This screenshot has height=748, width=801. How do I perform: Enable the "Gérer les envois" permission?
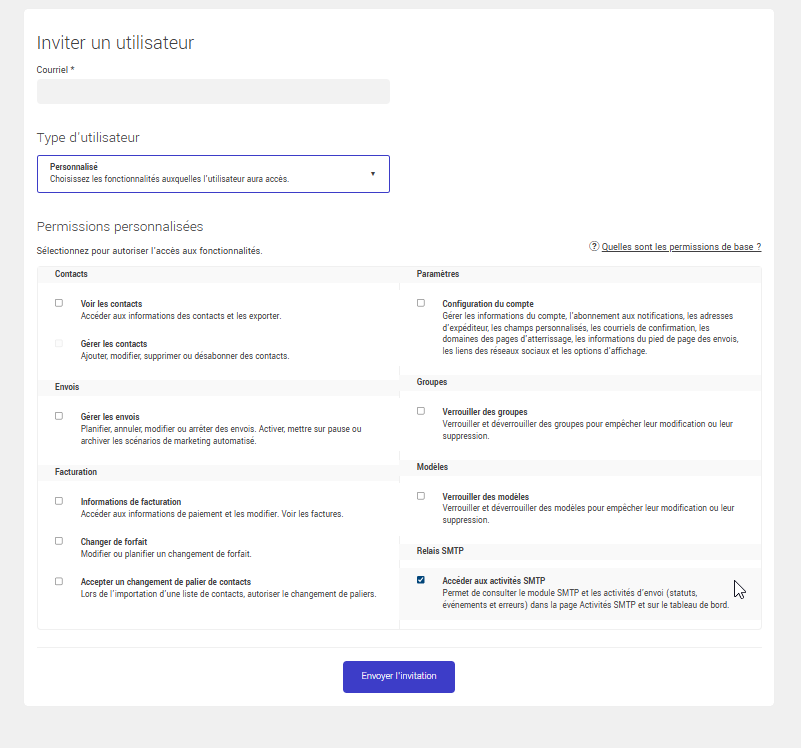58,415
